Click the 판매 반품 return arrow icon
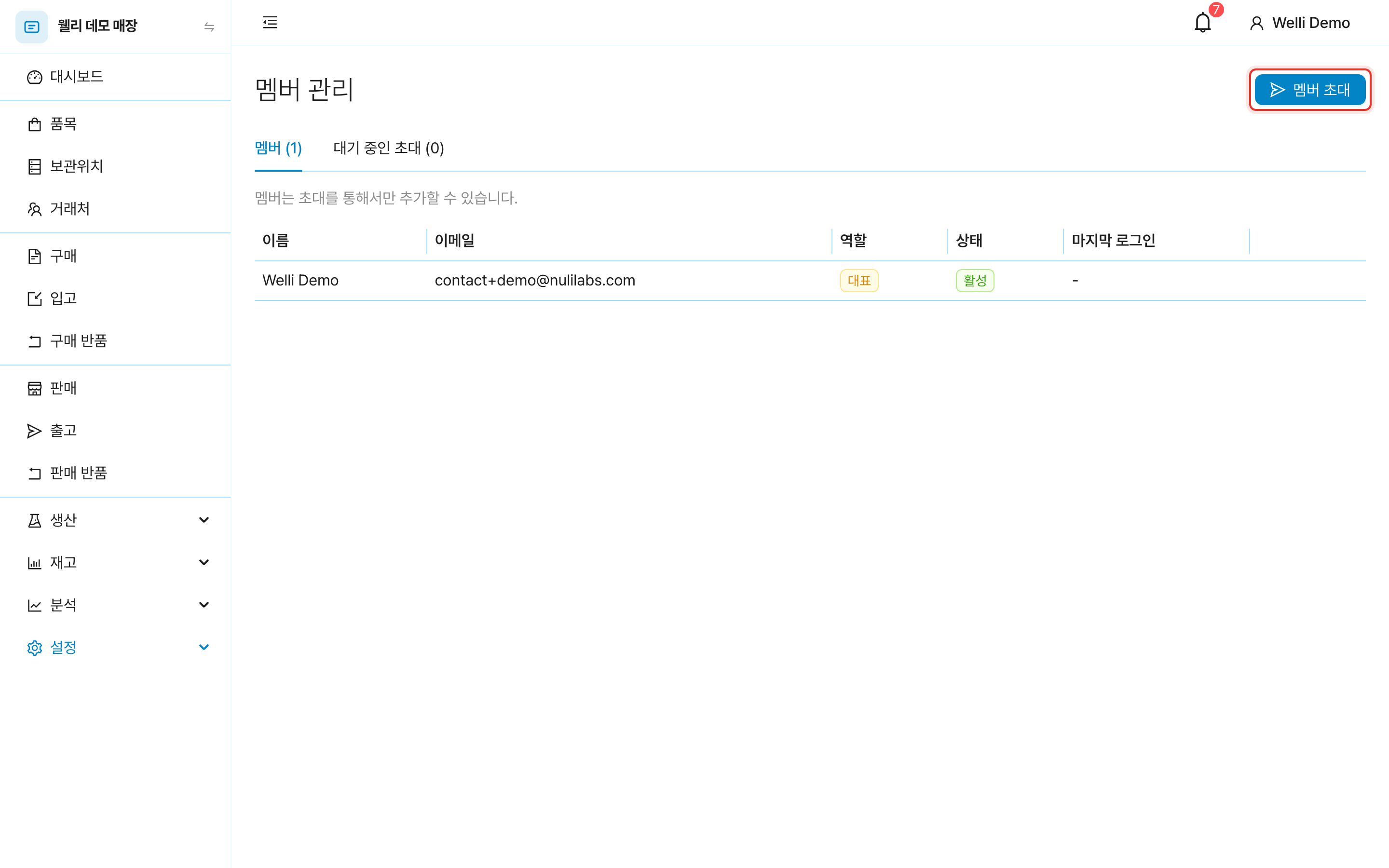 (x=34, y=473)
